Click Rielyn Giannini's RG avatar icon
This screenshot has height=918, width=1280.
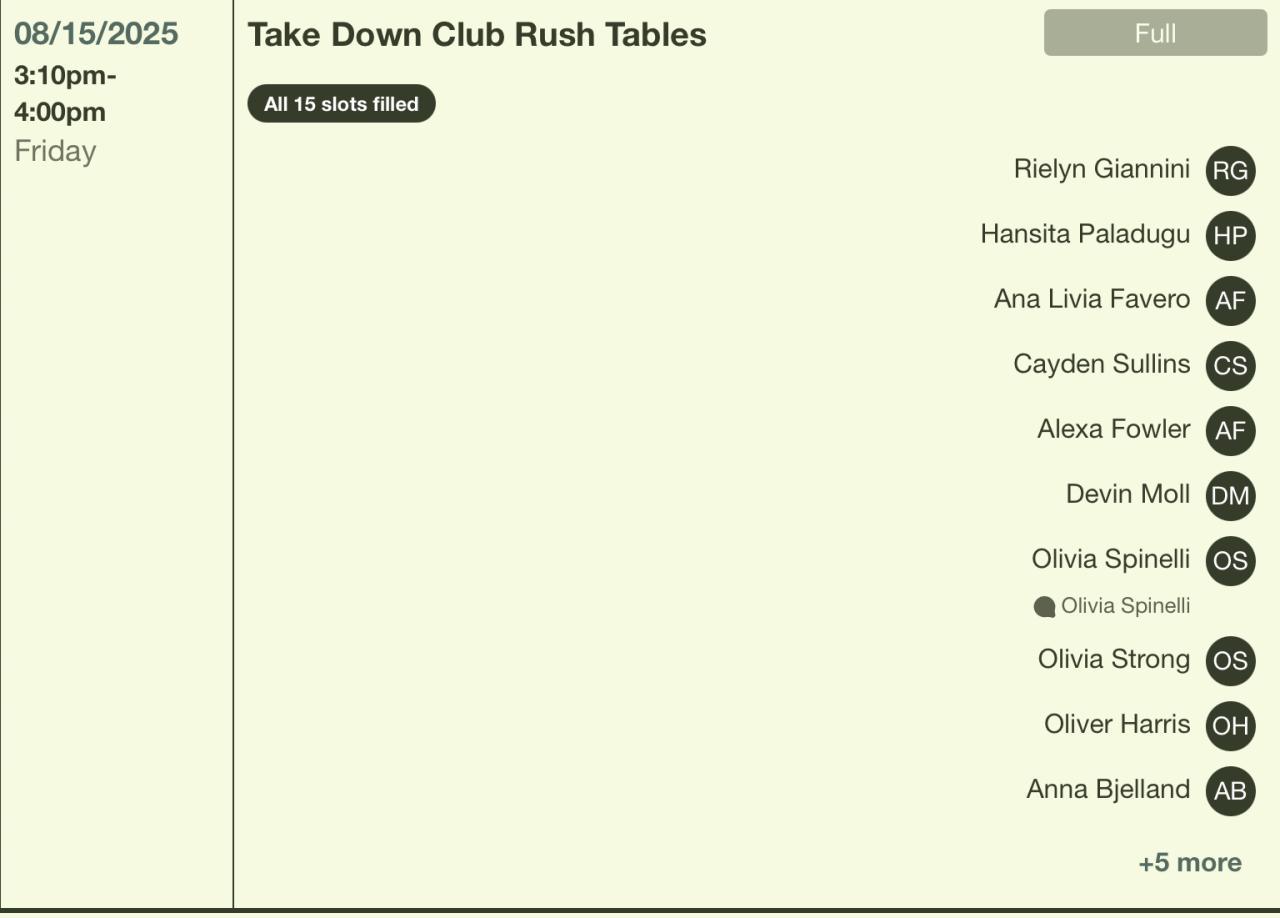[1230, 171]
